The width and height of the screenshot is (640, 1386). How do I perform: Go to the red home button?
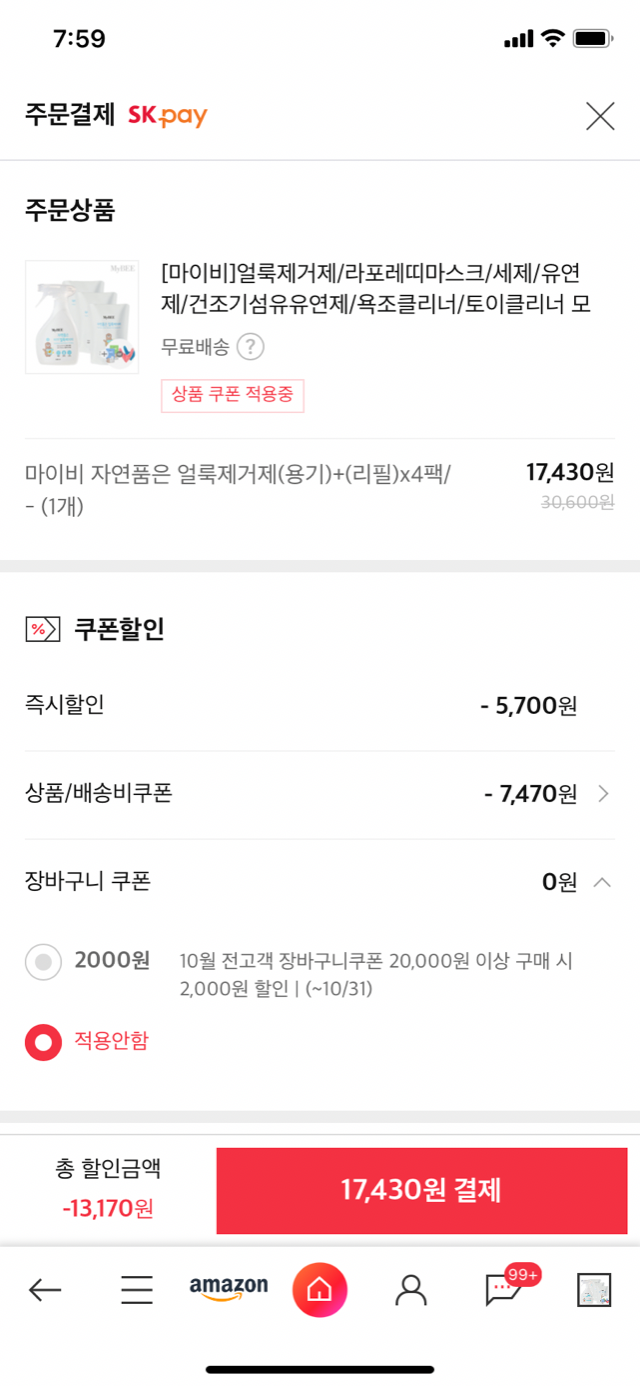tap(320, 1290)
